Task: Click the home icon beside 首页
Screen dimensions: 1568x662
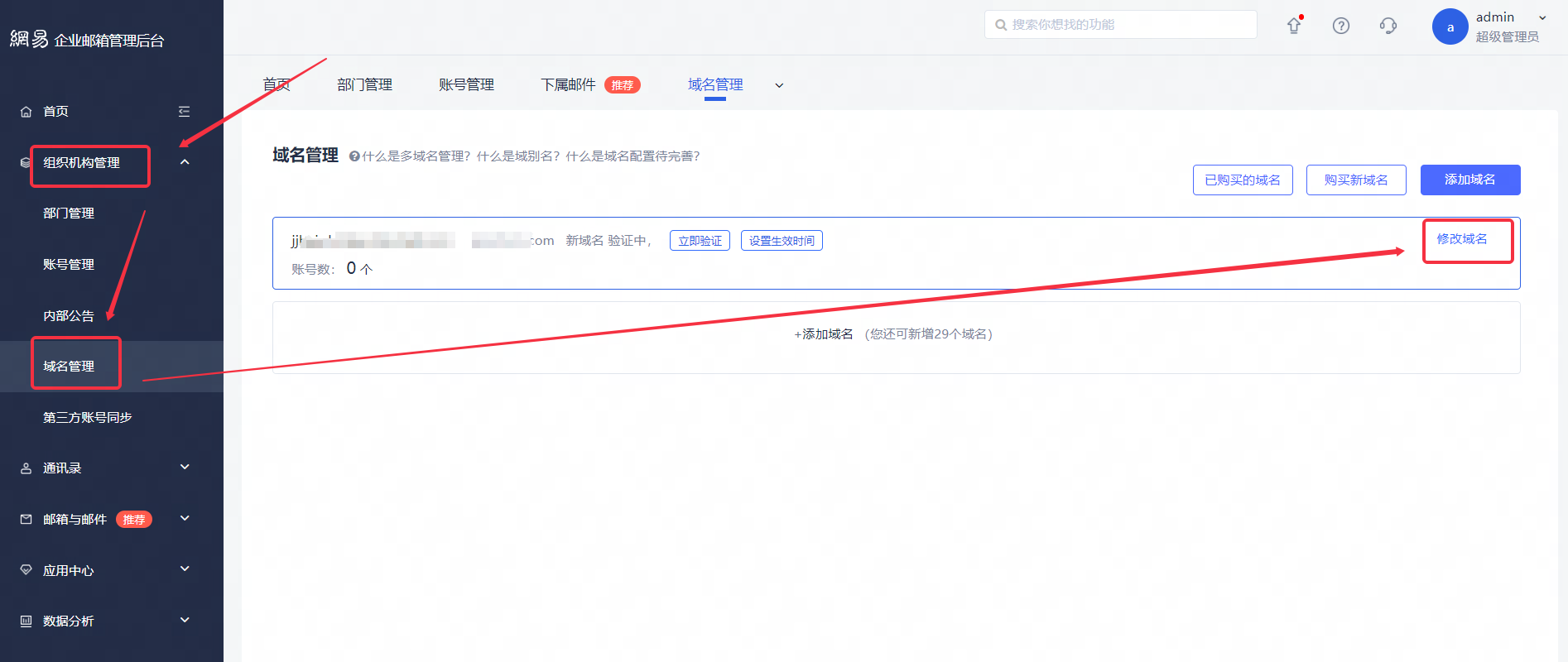Action: pos(26,112)
